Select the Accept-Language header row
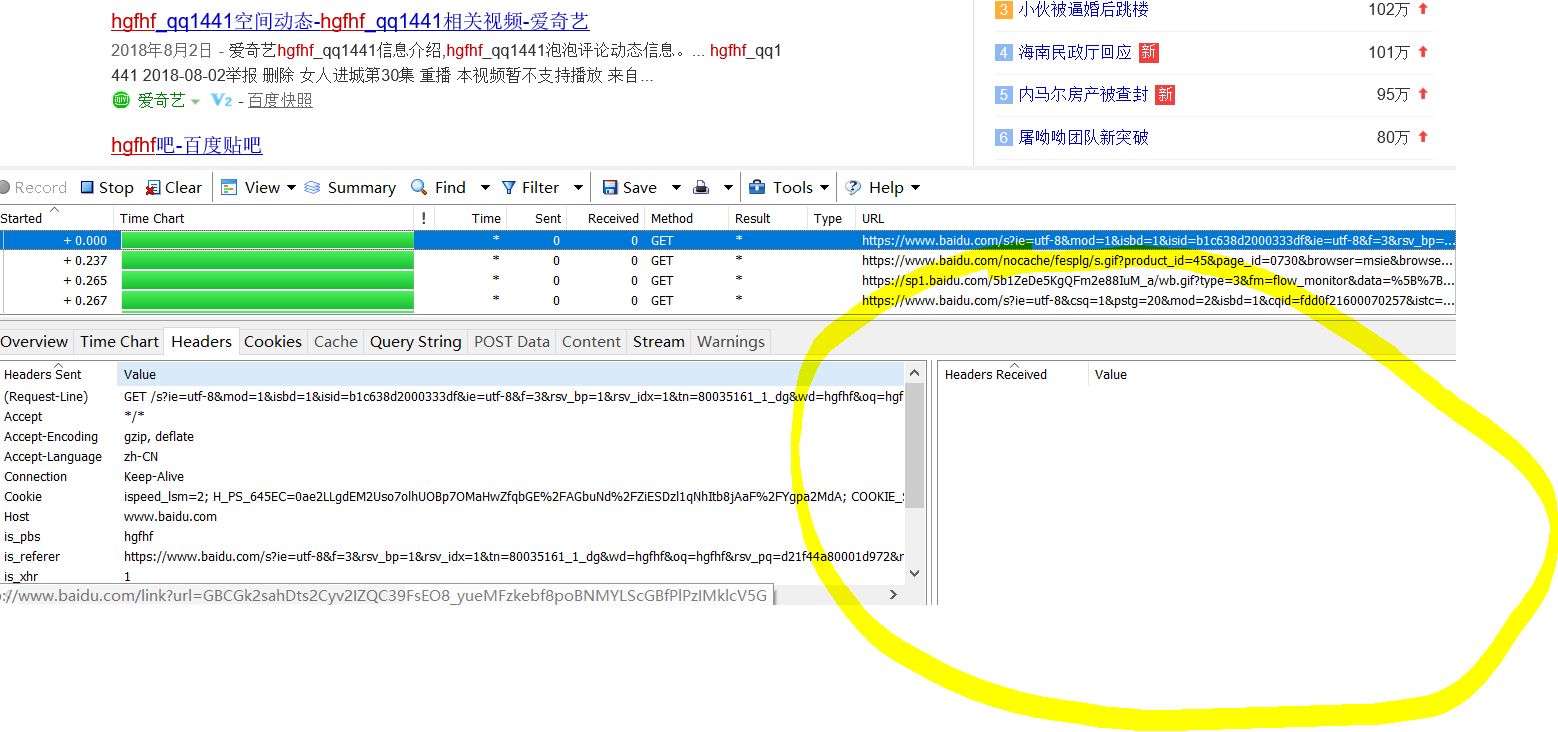This screenshot has width=1558, height=732. point(452,457)
